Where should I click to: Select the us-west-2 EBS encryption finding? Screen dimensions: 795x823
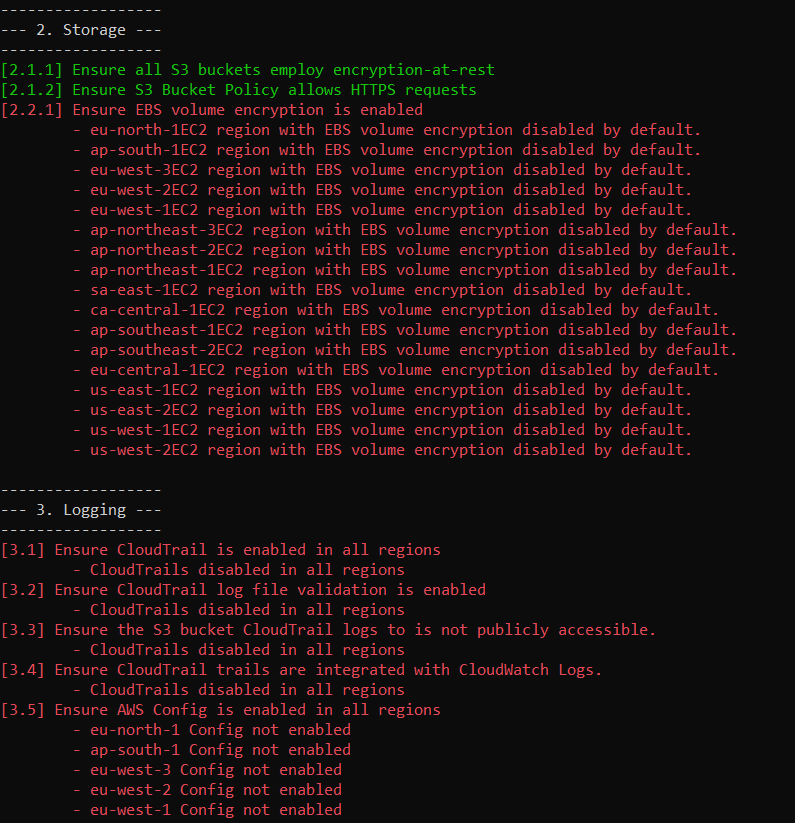[382, 450]
